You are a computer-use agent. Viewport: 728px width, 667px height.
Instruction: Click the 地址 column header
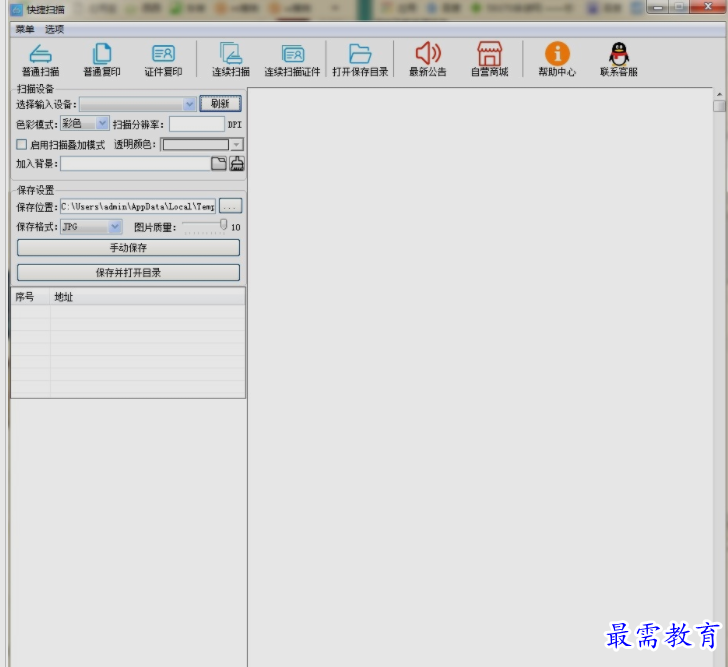(148, 297)
